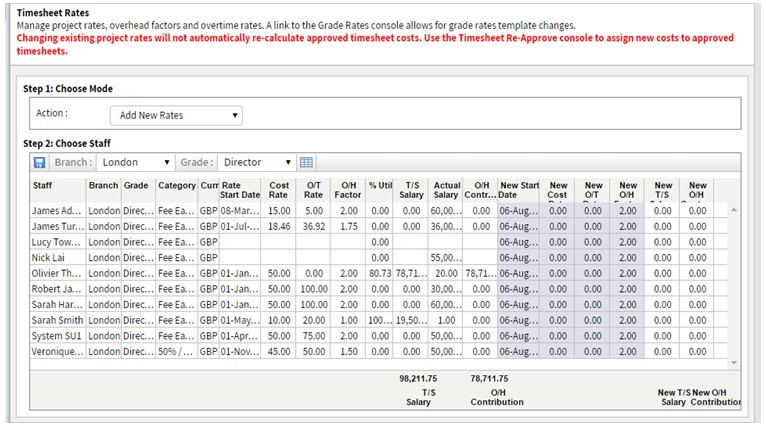Select the James Tur... staff row name
The width and height of the screenshot is (766, 426).
pyautogui.click(x=58, y=226)
